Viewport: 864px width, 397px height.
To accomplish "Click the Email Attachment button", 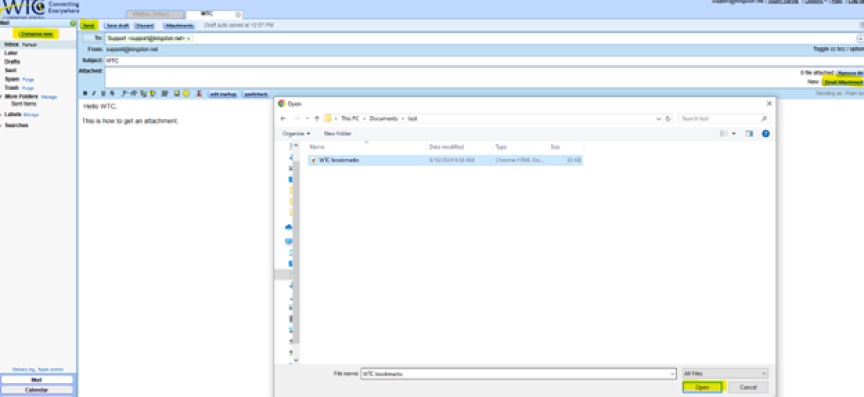I will 843,82.
